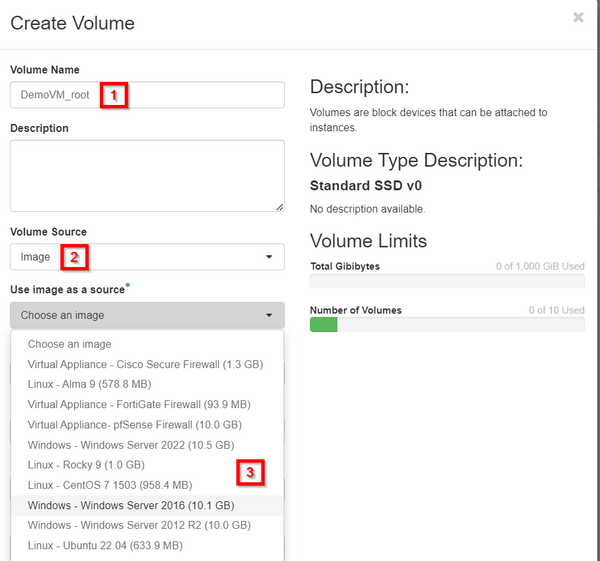This screenshot has height=561, width=600.
Task: Click the Total Gibibytes usage bar
Action: pyautogui.click(x=447, y=281)
